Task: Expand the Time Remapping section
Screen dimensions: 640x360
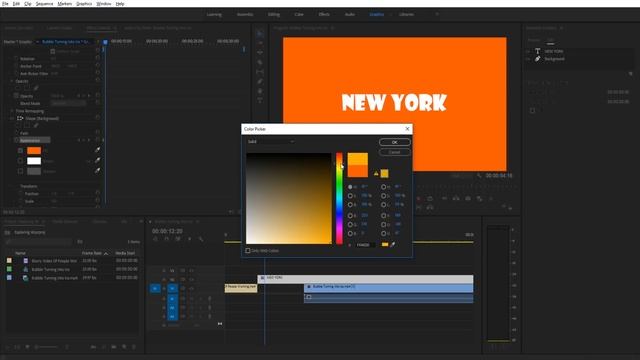Action: pos(11,111)
